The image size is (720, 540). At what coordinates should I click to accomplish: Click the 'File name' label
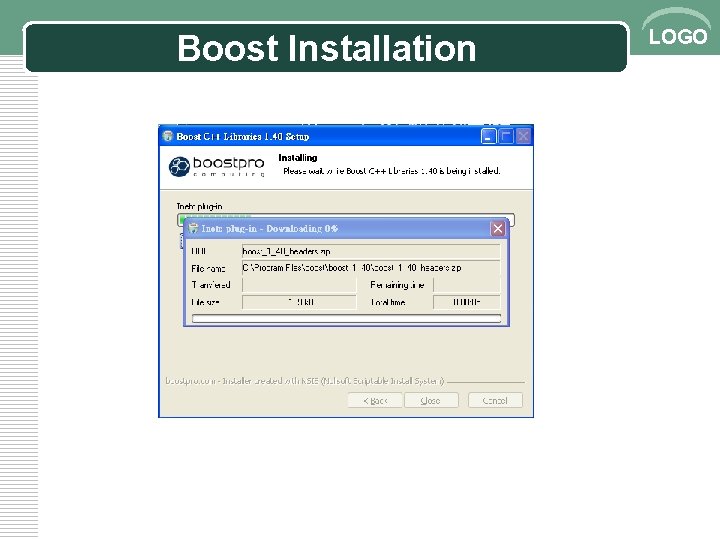click(208, 269)
